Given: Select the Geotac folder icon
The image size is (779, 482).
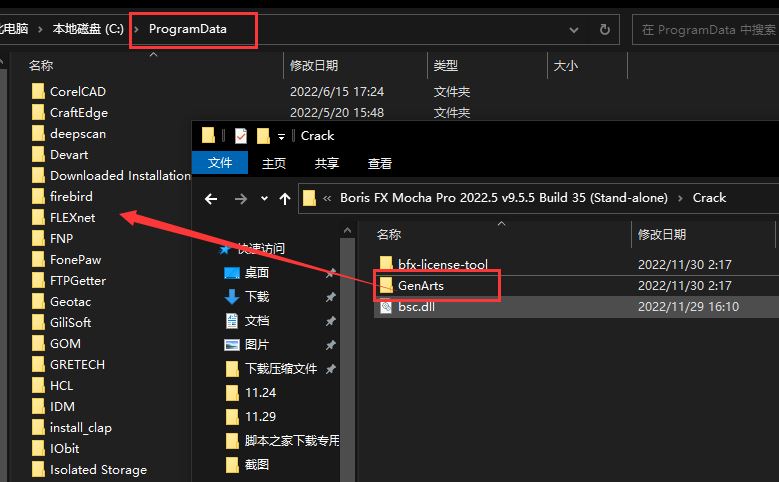Looking at the screenshot, I should point(38,302).
